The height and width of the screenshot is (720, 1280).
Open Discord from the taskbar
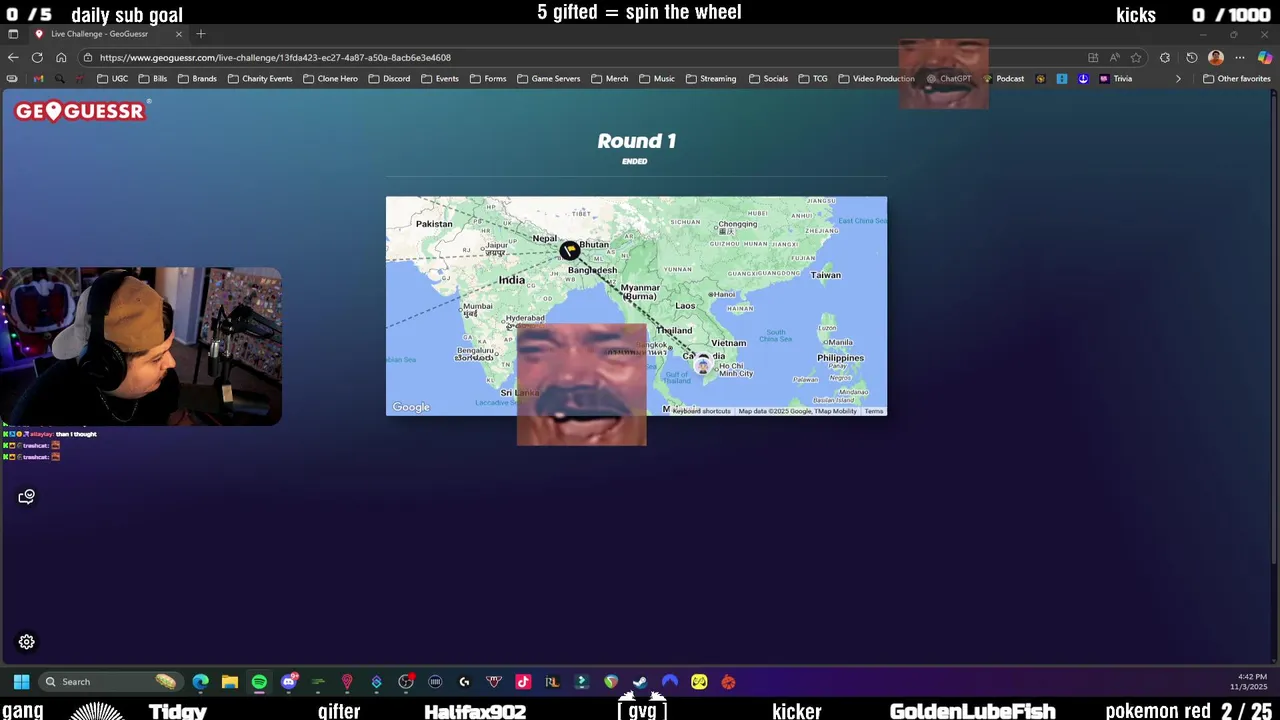click(x=289, y=682)
